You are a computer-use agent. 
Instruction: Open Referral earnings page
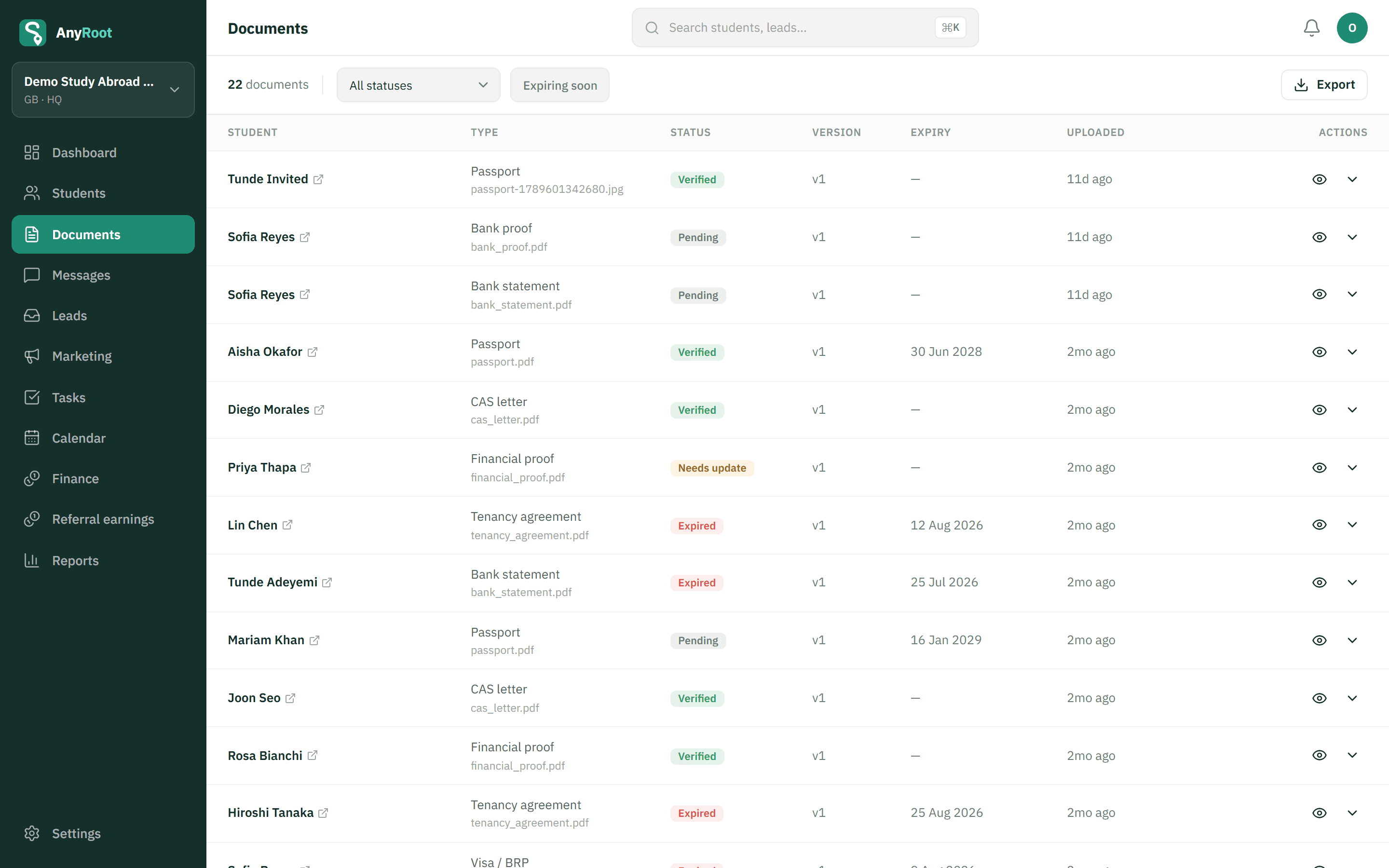click(103, 519)
